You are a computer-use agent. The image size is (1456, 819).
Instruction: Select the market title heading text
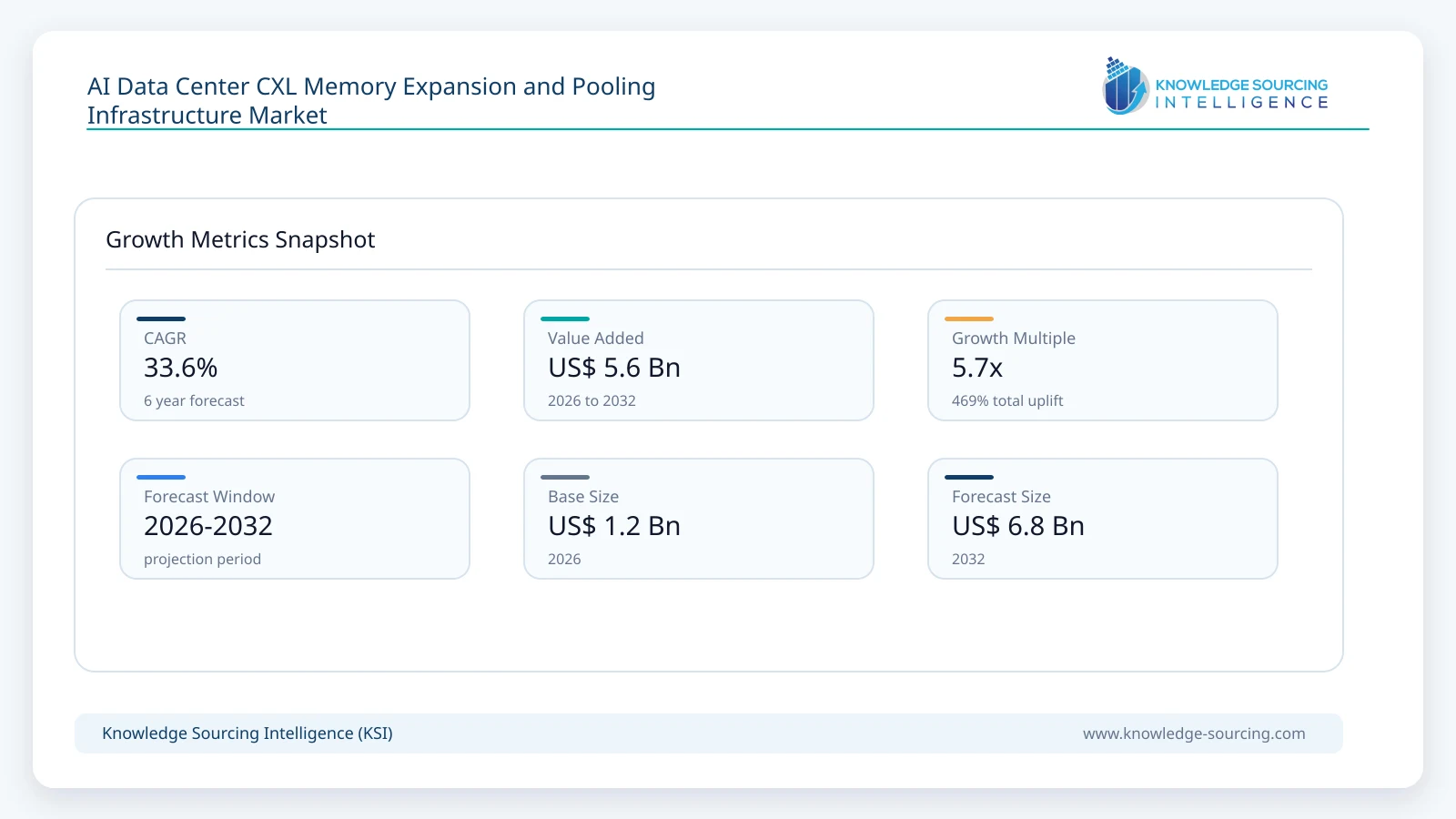[371, 100]
